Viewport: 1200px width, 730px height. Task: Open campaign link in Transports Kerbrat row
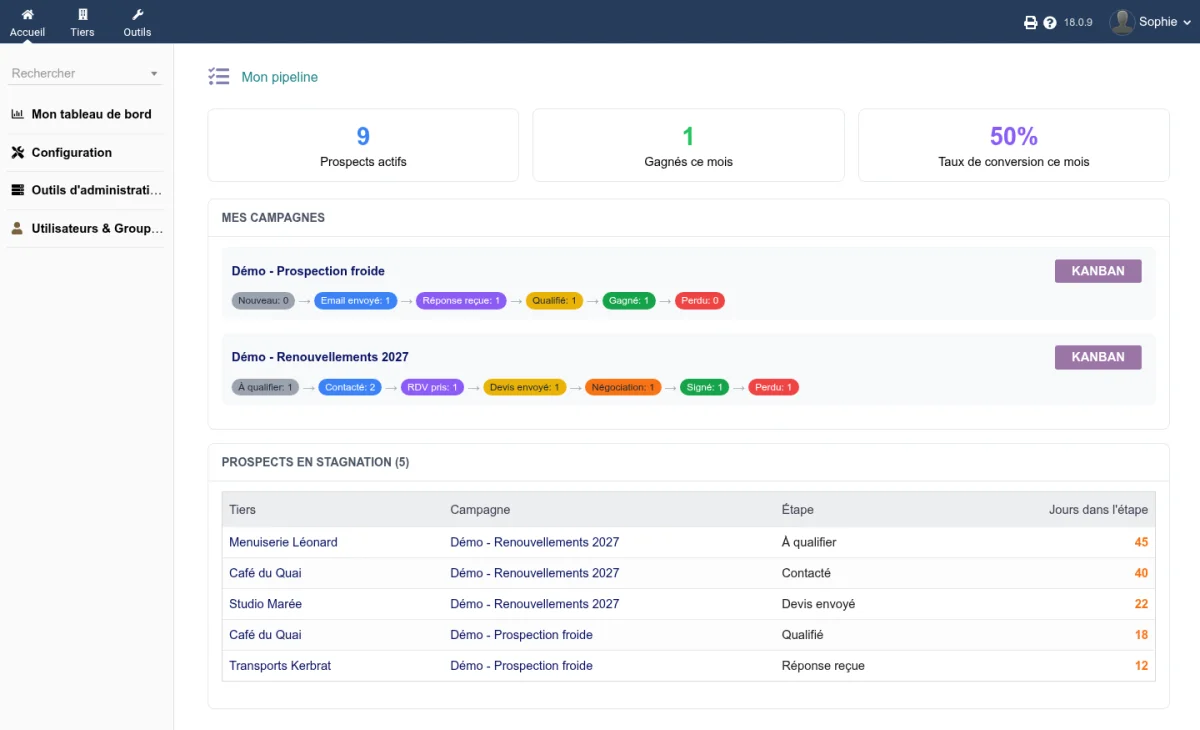tap(521, 666)
